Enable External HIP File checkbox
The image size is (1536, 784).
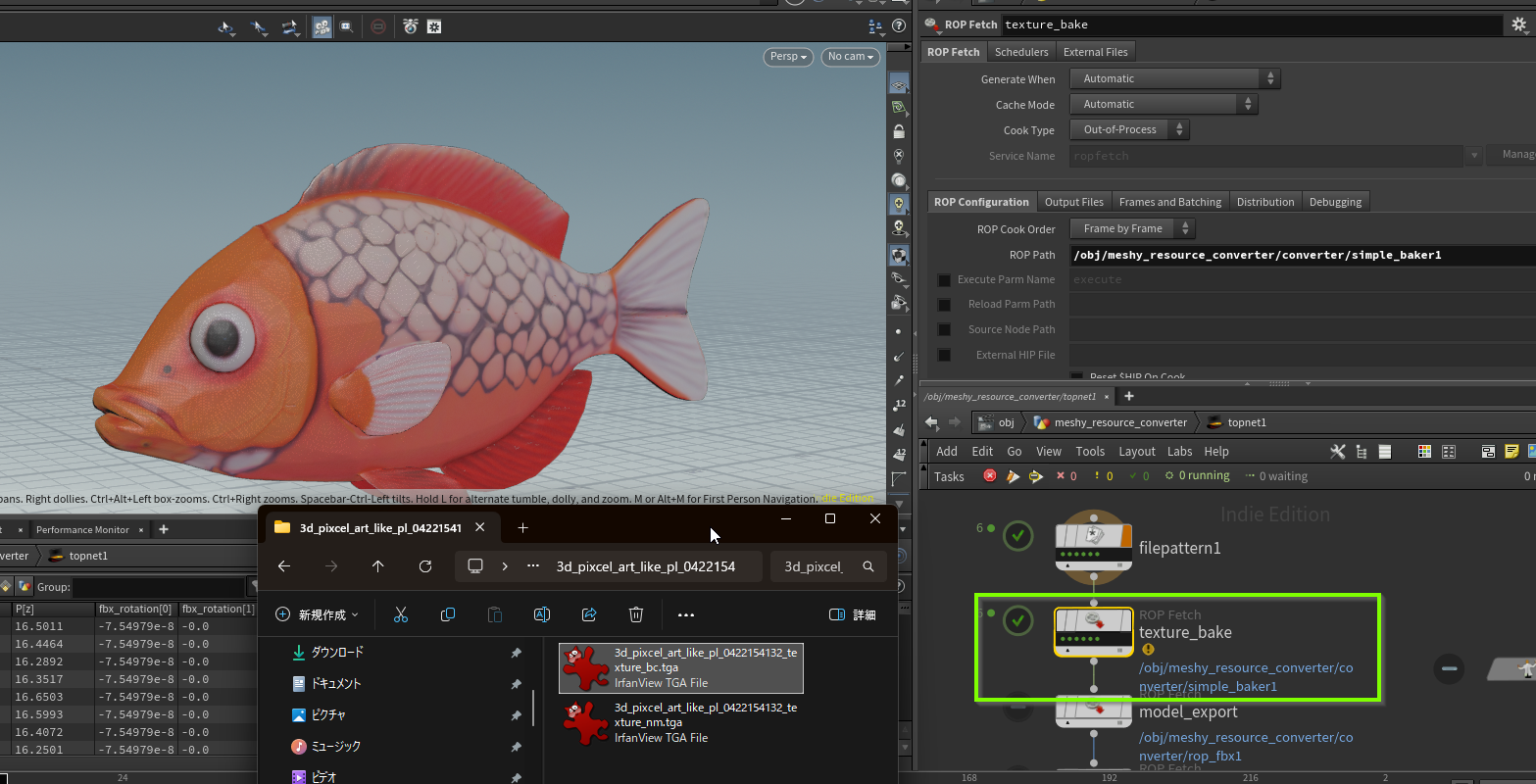pyautogui.click(x=944, y=355)
